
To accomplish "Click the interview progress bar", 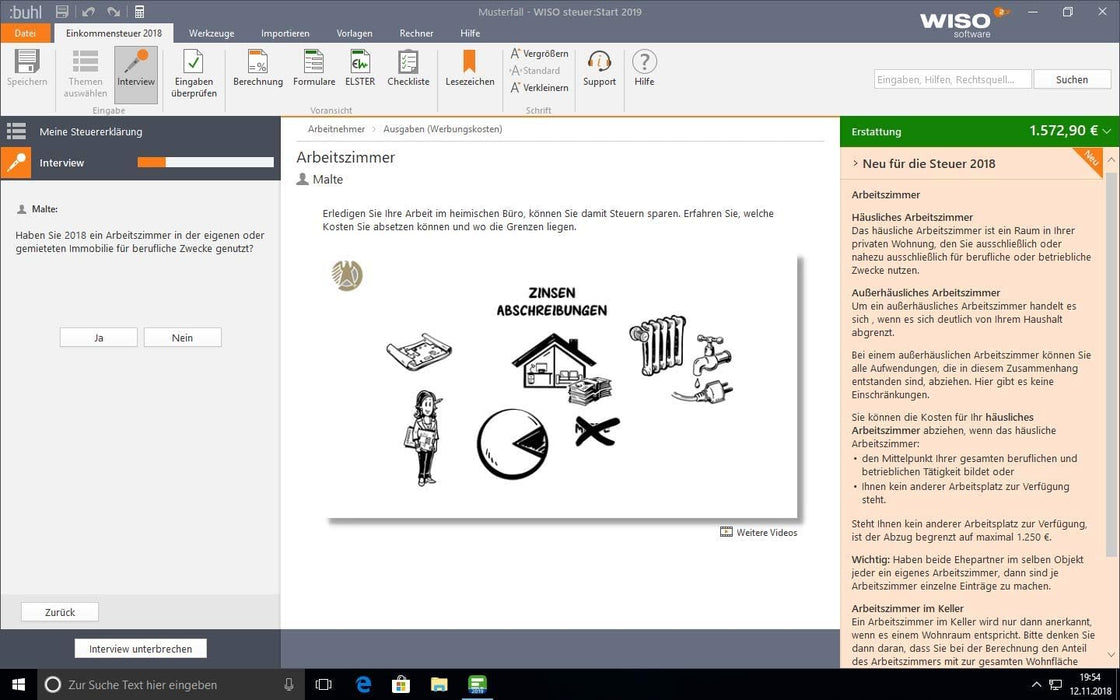I will tap(205, 162).
